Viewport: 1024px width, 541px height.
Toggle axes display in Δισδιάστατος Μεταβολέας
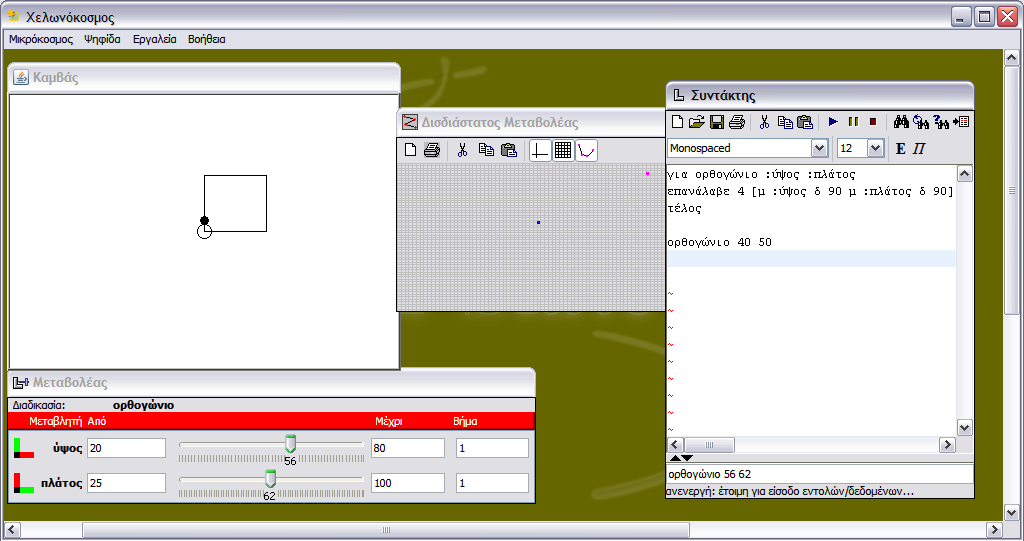(x=539, y=151)
